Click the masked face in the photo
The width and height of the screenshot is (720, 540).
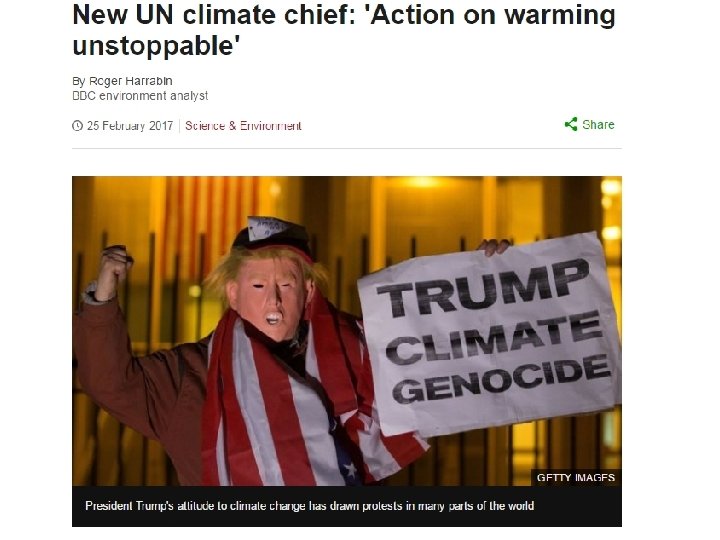pyautogui.click(x=271, y=296)
